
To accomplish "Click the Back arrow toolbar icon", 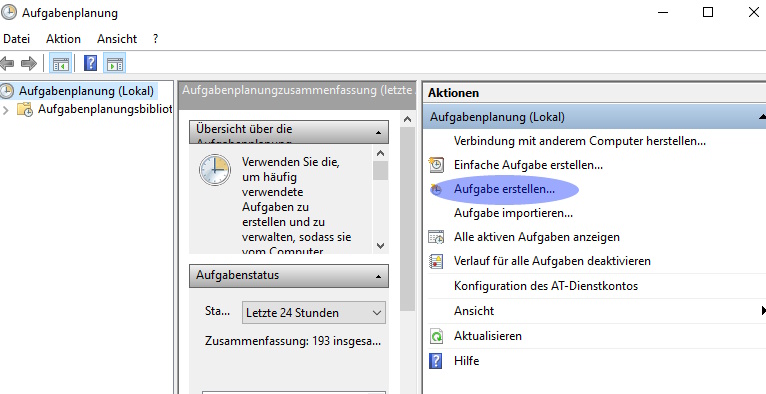I will coord(7,63).
